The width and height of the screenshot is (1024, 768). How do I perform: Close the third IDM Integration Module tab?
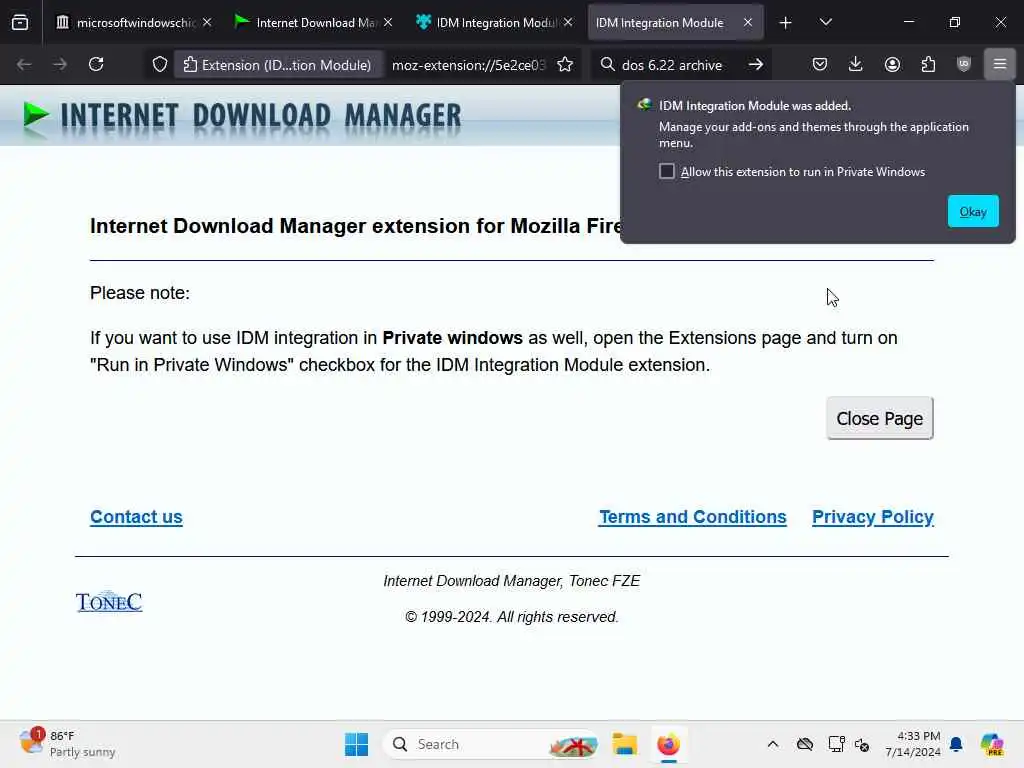click(568, 22)
